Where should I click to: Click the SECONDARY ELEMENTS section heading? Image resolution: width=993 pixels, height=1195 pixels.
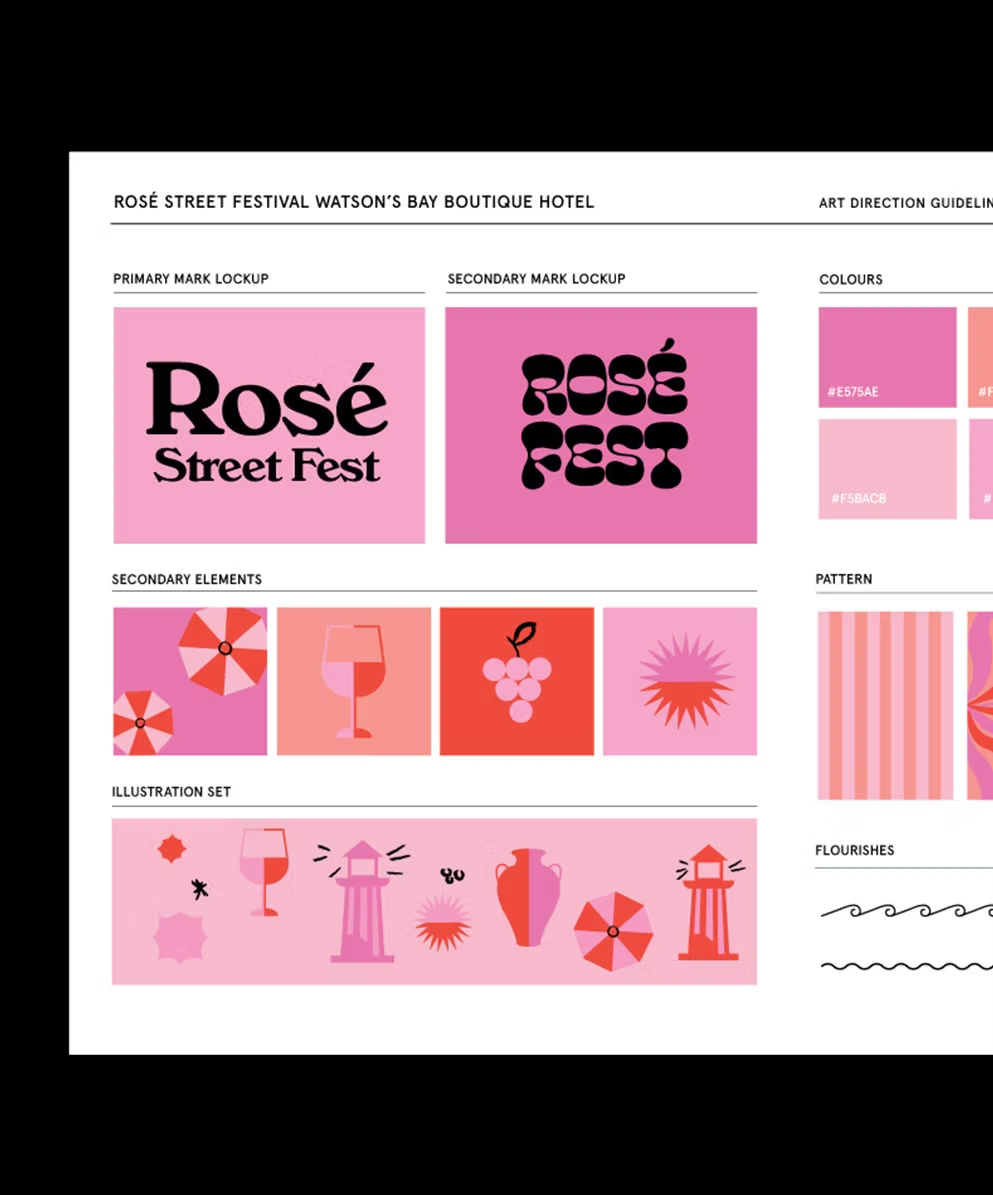coord(187,579)
